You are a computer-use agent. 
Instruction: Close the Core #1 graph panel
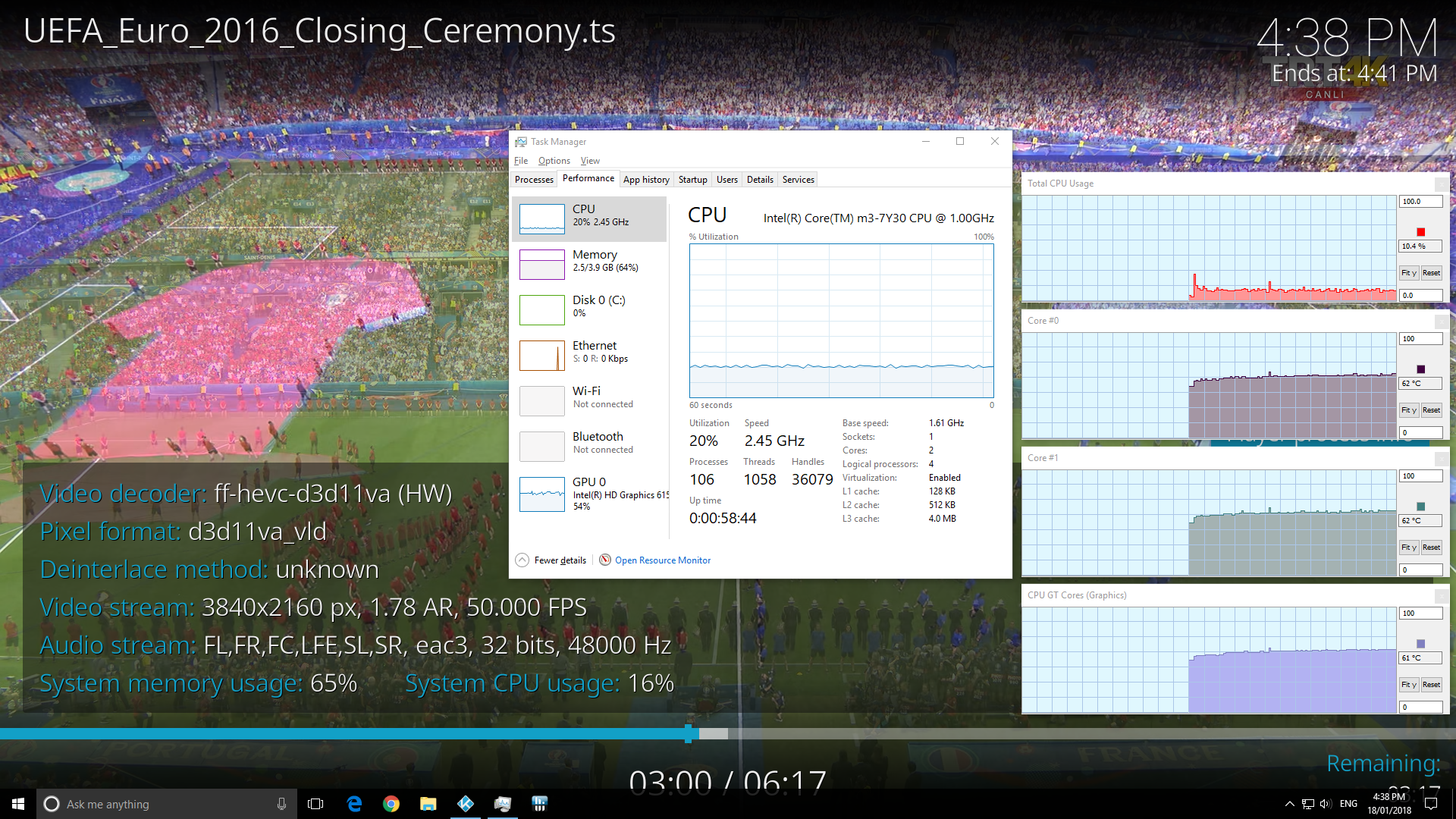click(1441, 459)
